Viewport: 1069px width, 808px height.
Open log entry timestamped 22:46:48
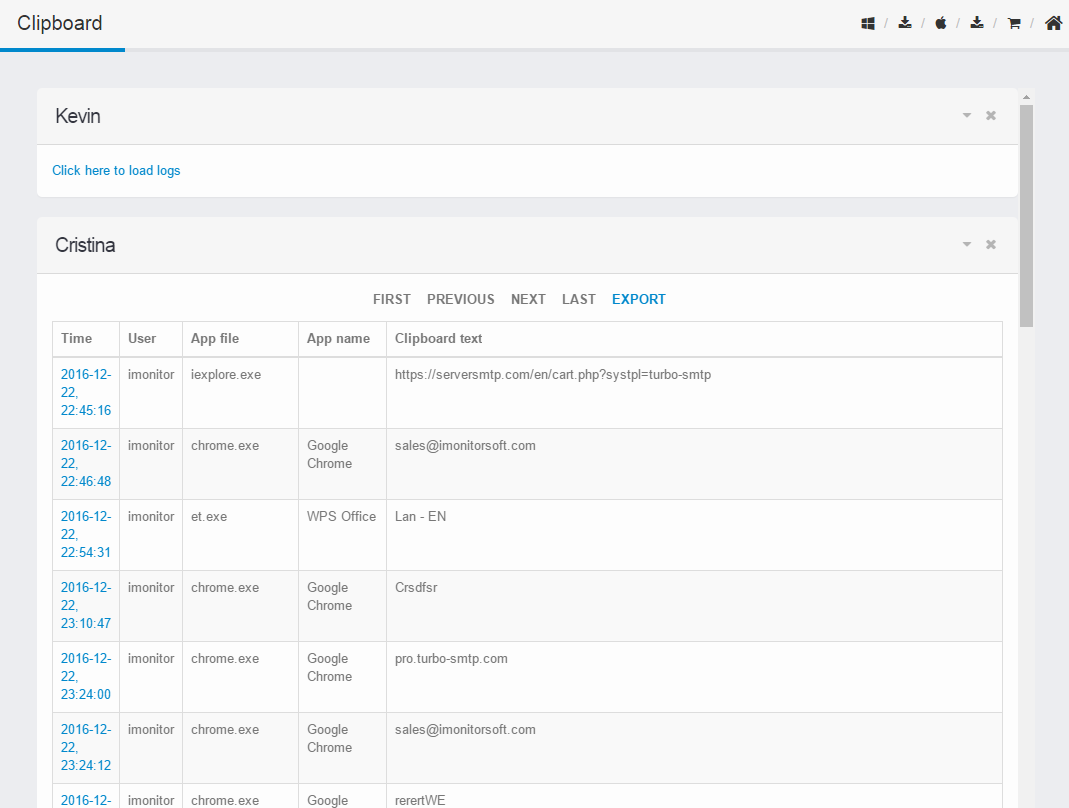[x=86, y=463]
